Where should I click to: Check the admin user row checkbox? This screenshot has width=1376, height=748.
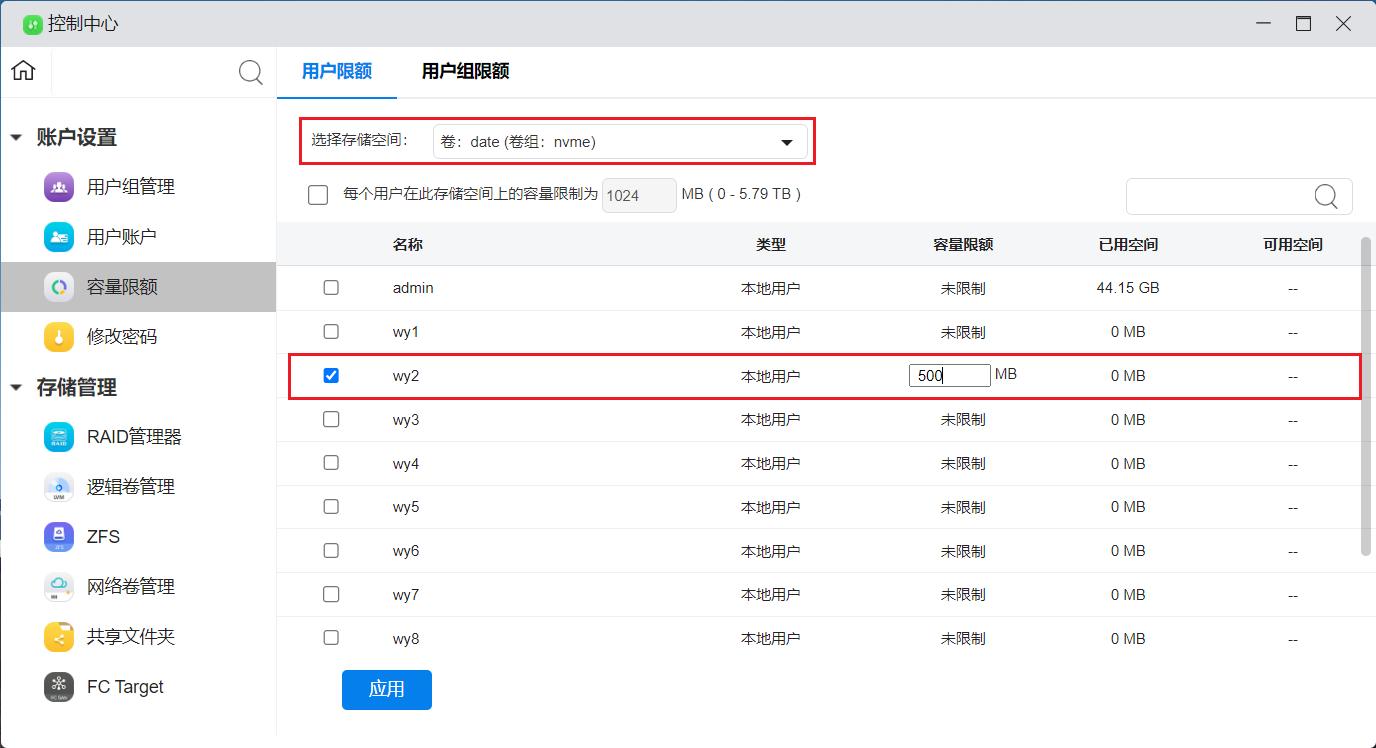pyautogui.click(x=331, y=287)
